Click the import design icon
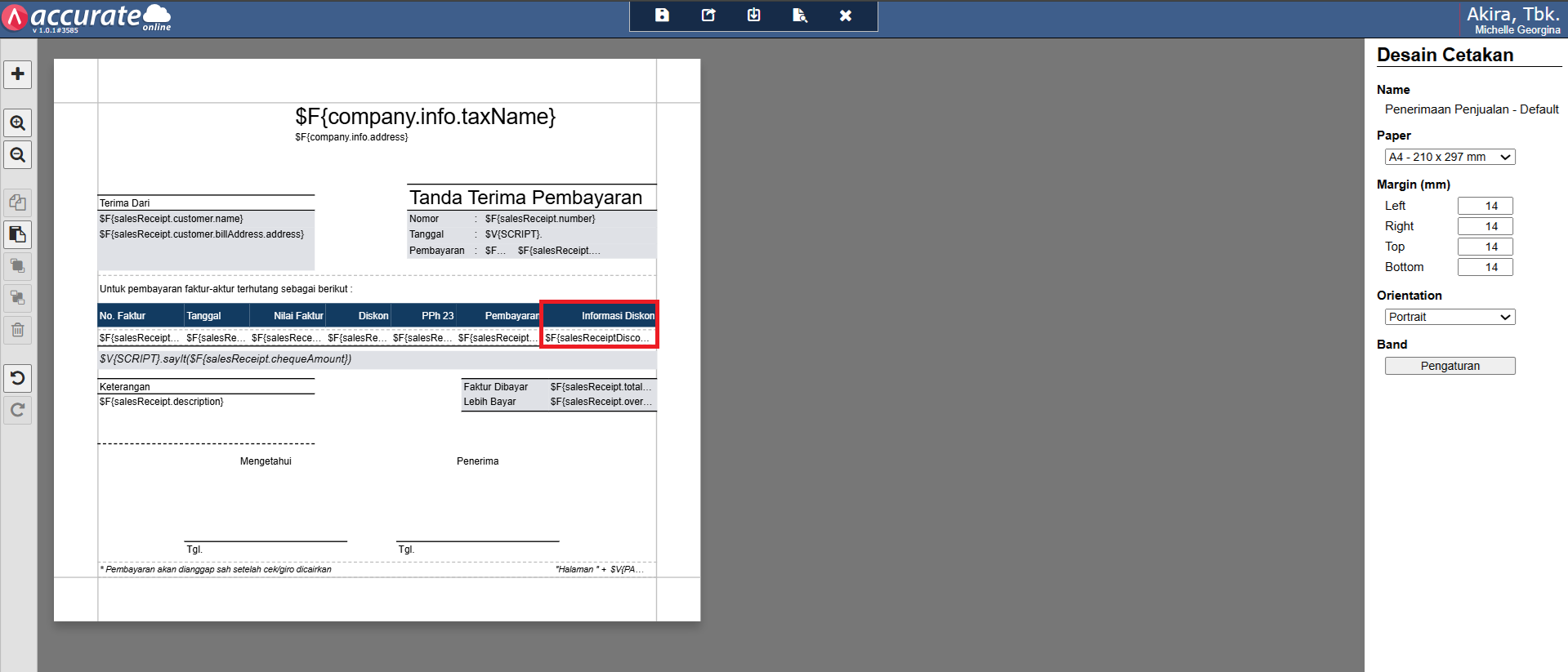 (x=754, y=16)
